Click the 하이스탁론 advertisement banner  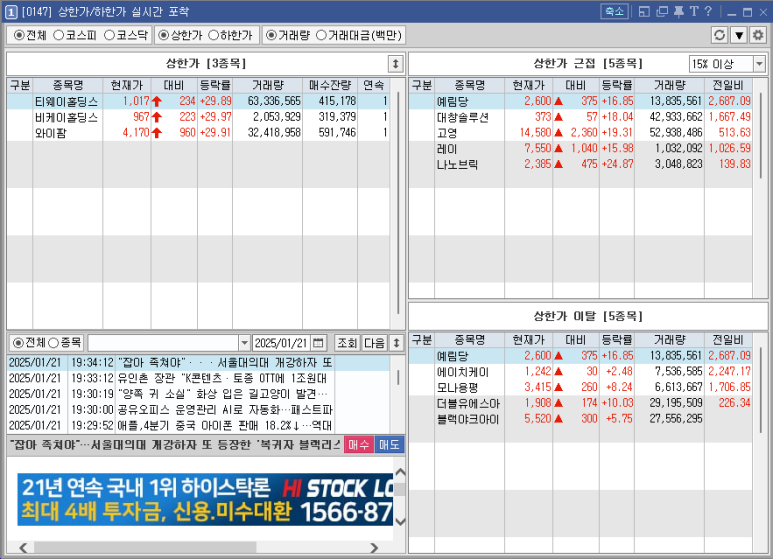point(205,499)
